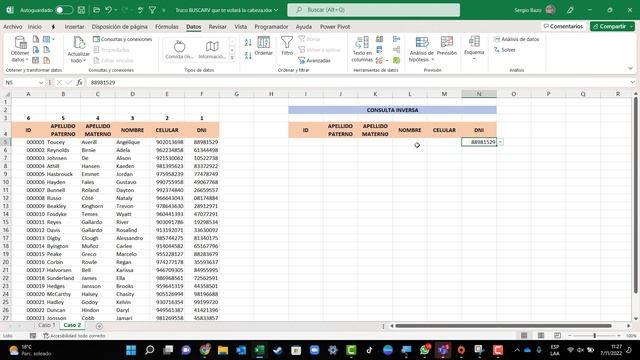
Task: Launch the Solver add-in
Action: coord(505,50)
